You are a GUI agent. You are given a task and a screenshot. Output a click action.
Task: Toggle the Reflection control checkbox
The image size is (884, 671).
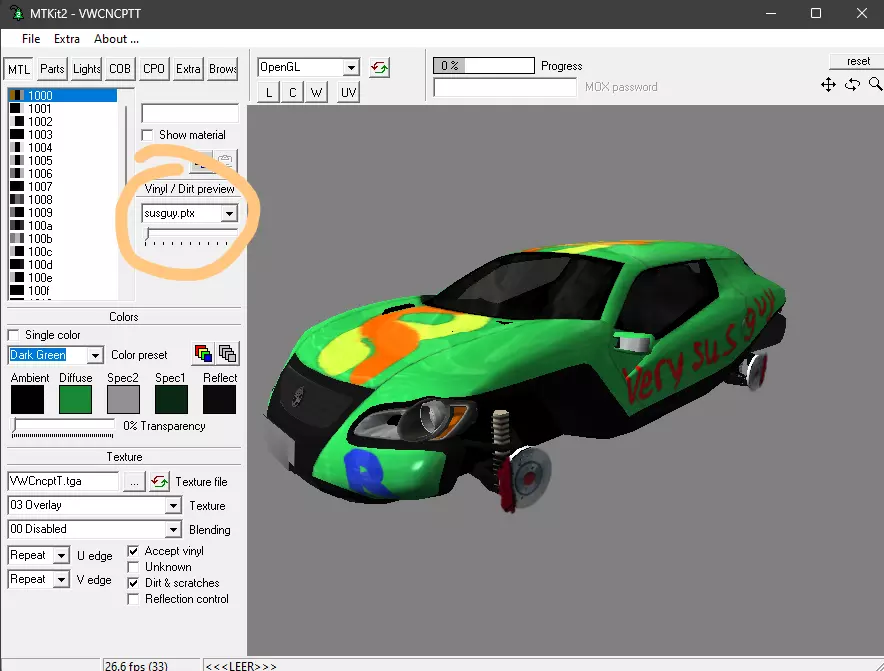point(134,599)
